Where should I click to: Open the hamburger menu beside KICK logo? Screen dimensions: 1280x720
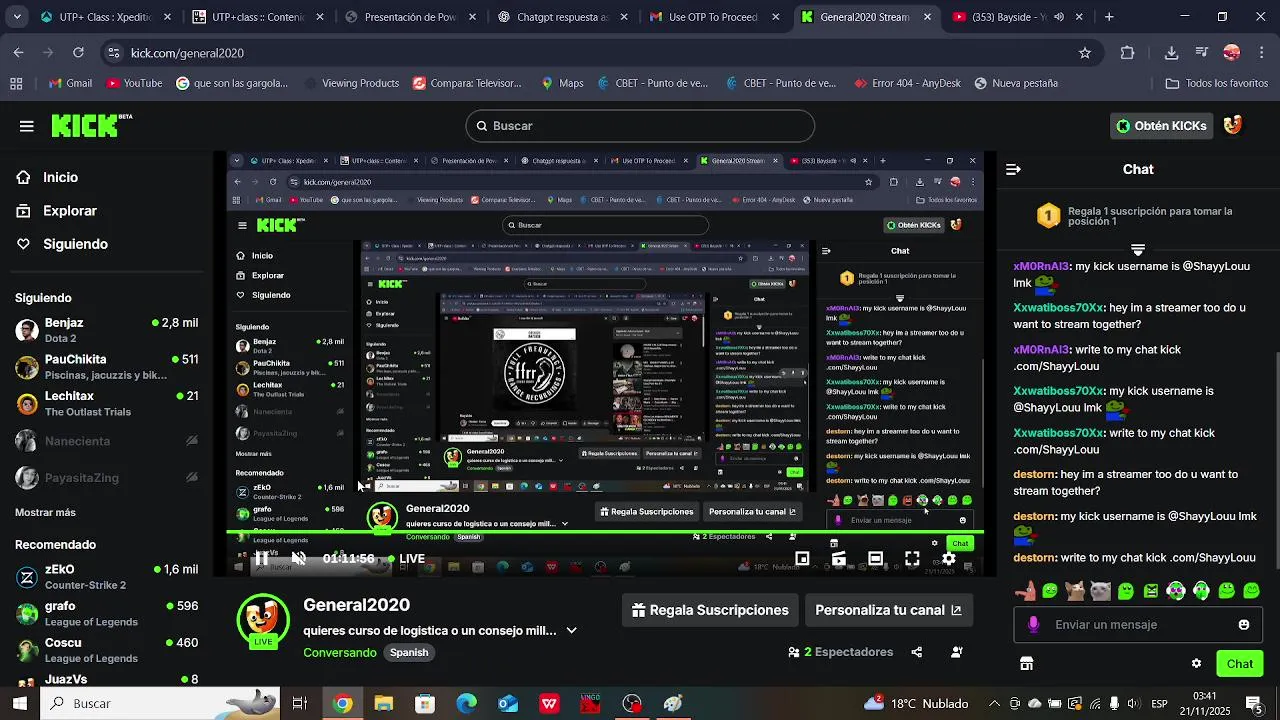point(27,126)
